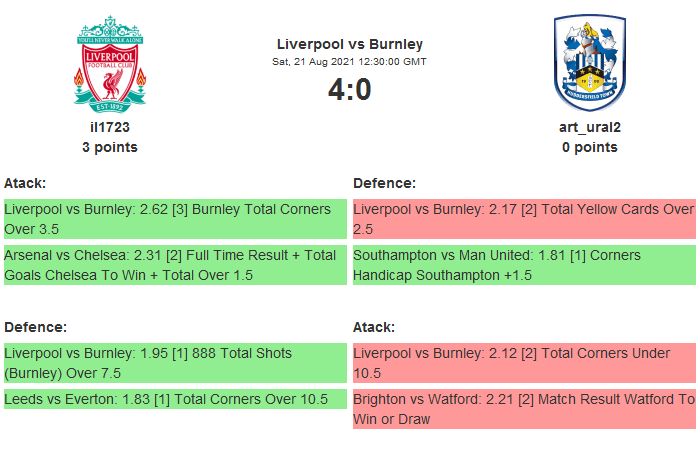This screenshot has width=700, height=460.
Task: Click the 0 points label under art_ural2
Action: click(x=589, y=147)
